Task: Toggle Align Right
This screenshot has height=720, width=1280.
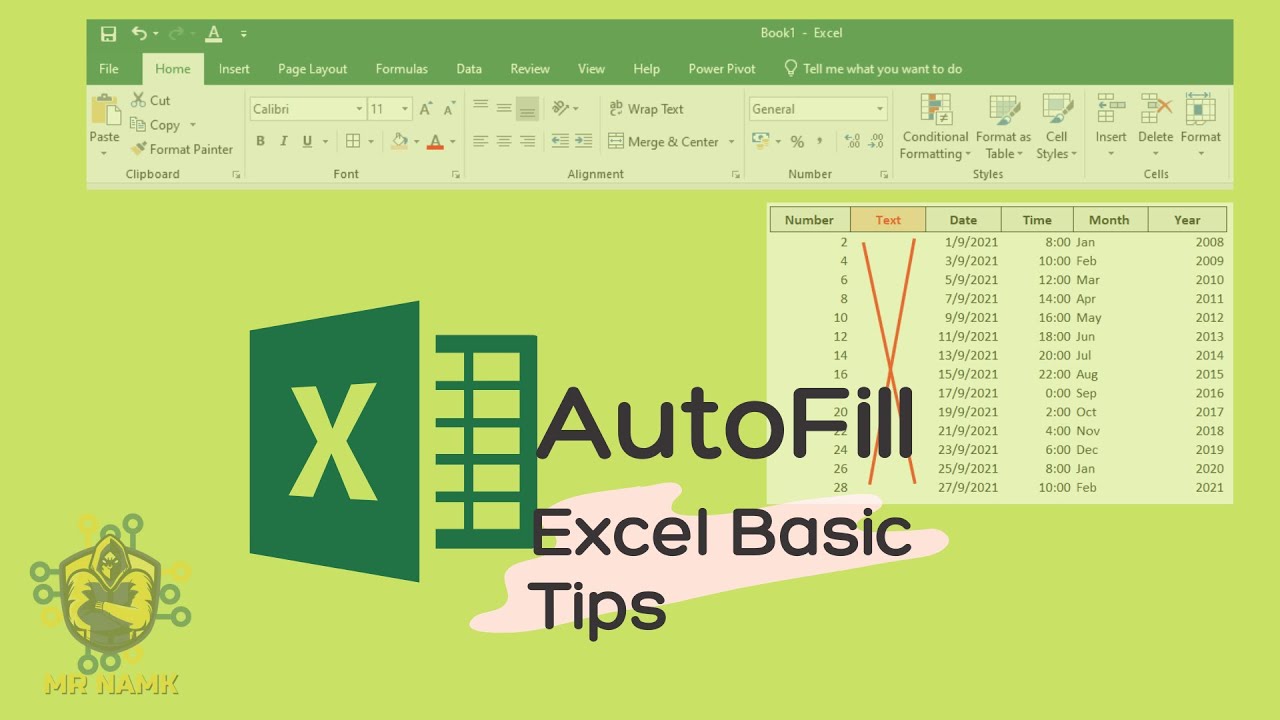Action: [x=528, y=141]
